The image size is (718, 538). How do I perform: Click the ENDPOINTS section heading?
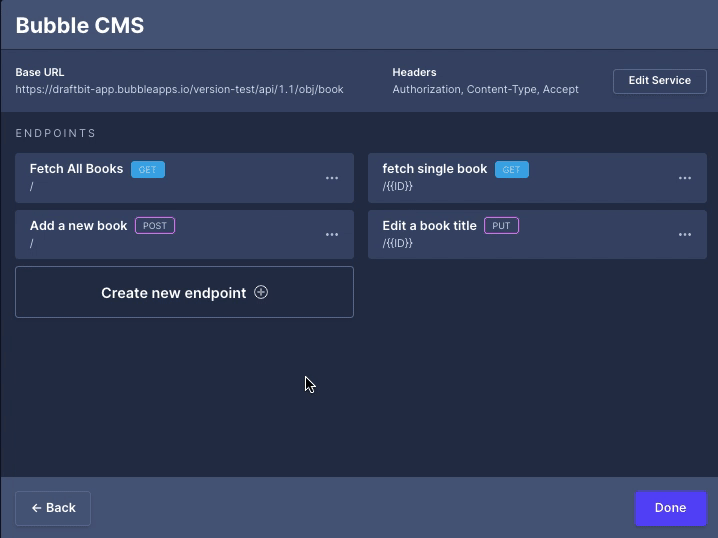pyautogui.click(x=55, y=133)
